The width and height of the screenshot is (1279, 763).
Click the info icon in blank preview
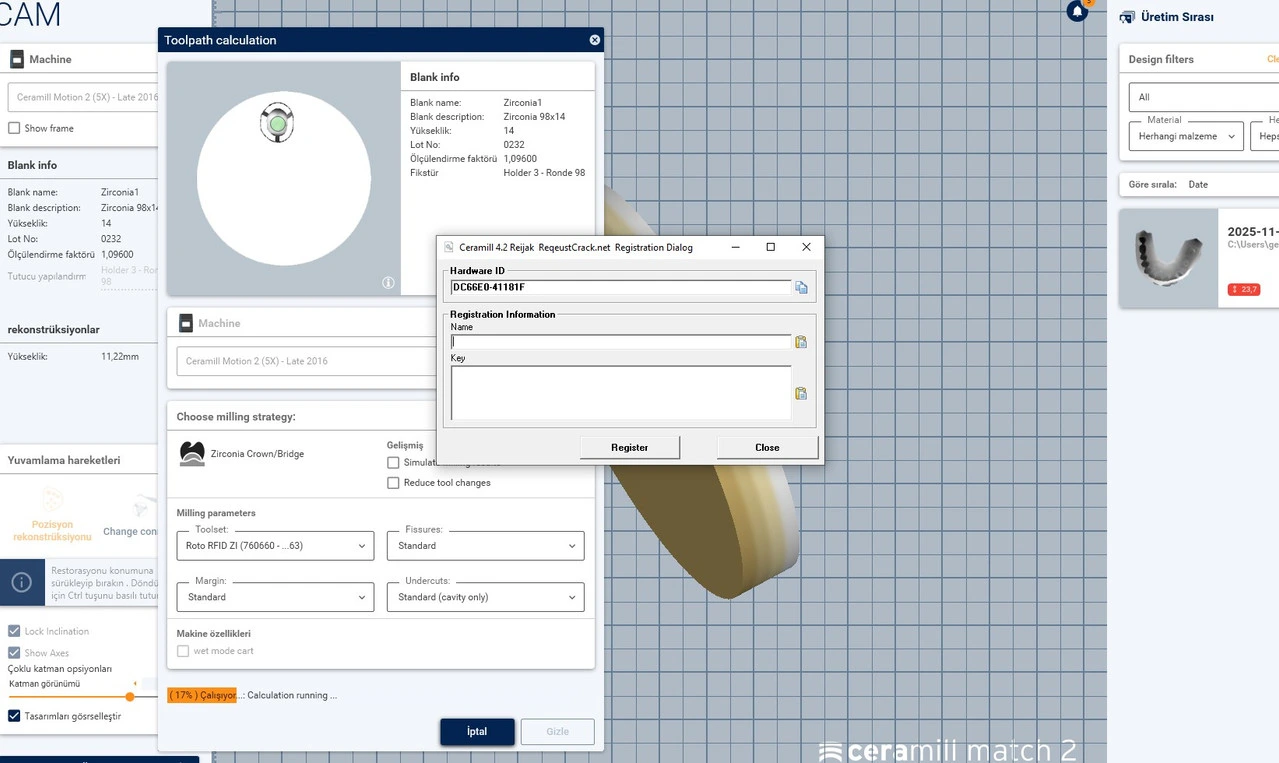388,283
